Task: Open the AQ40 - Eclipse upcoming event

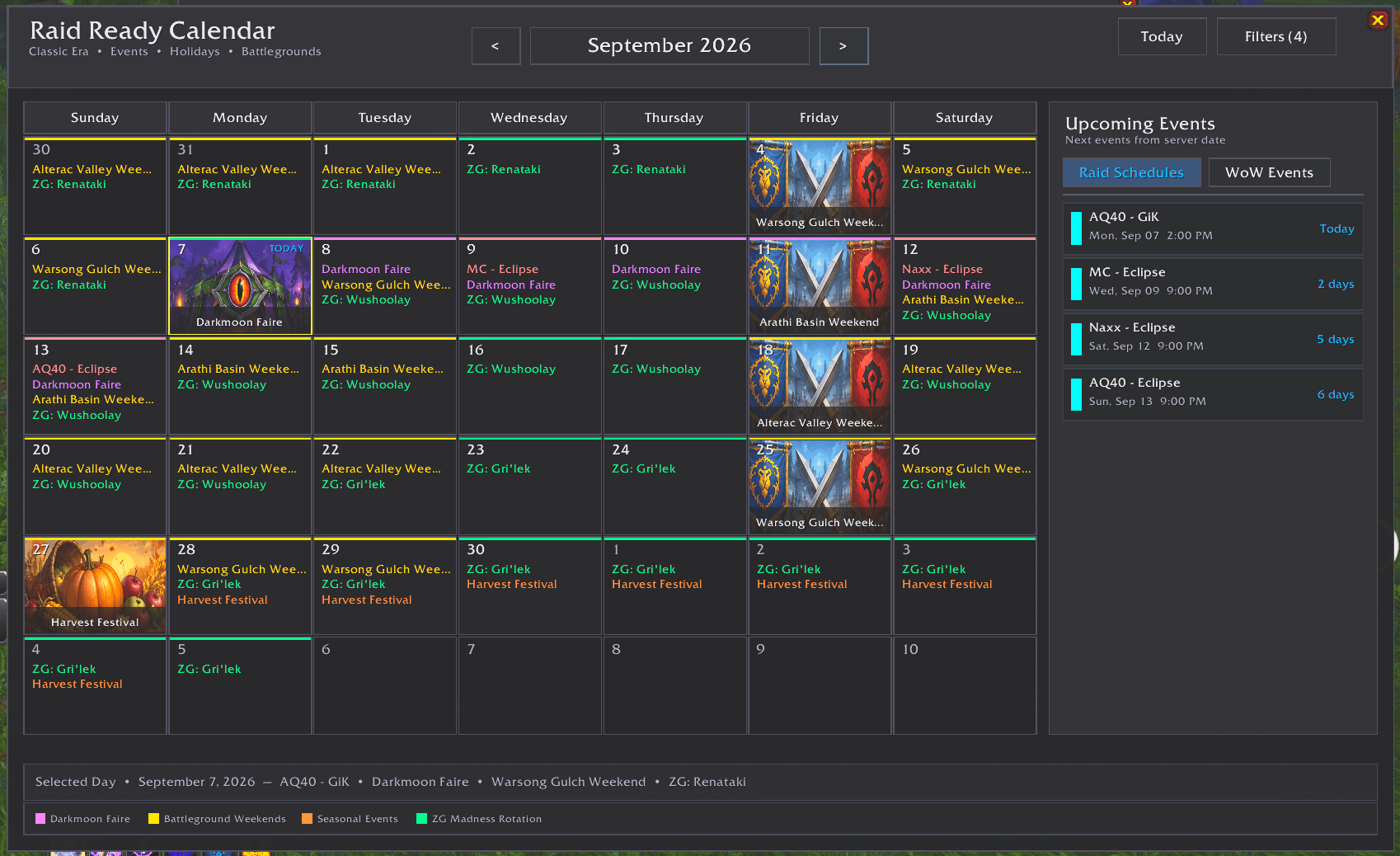Action: coord(1213,394)
